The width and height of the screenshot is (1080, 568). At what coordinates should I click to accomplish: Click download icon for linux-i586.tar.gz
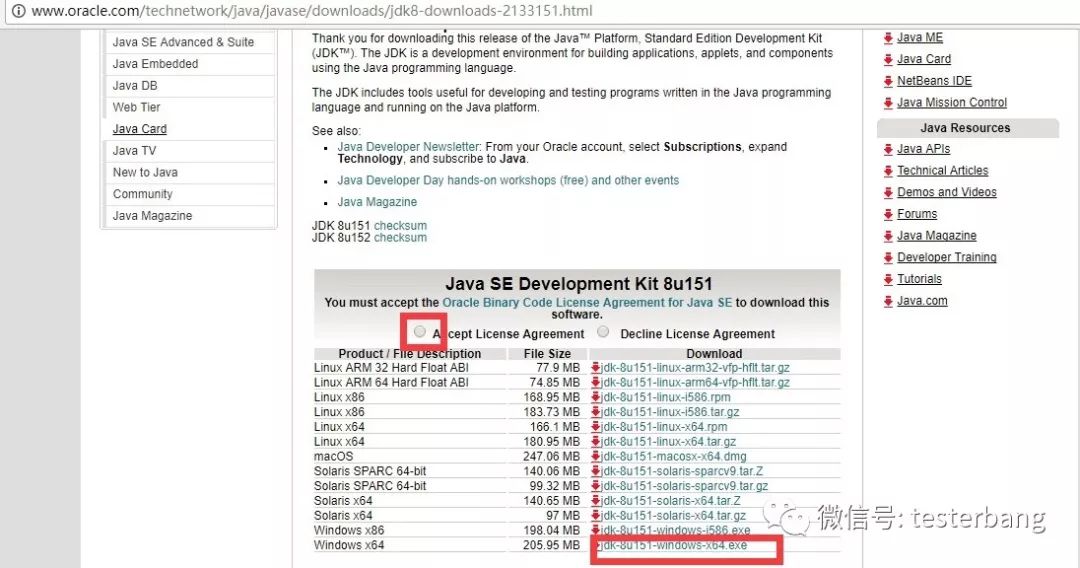click(x=596, y=412)
